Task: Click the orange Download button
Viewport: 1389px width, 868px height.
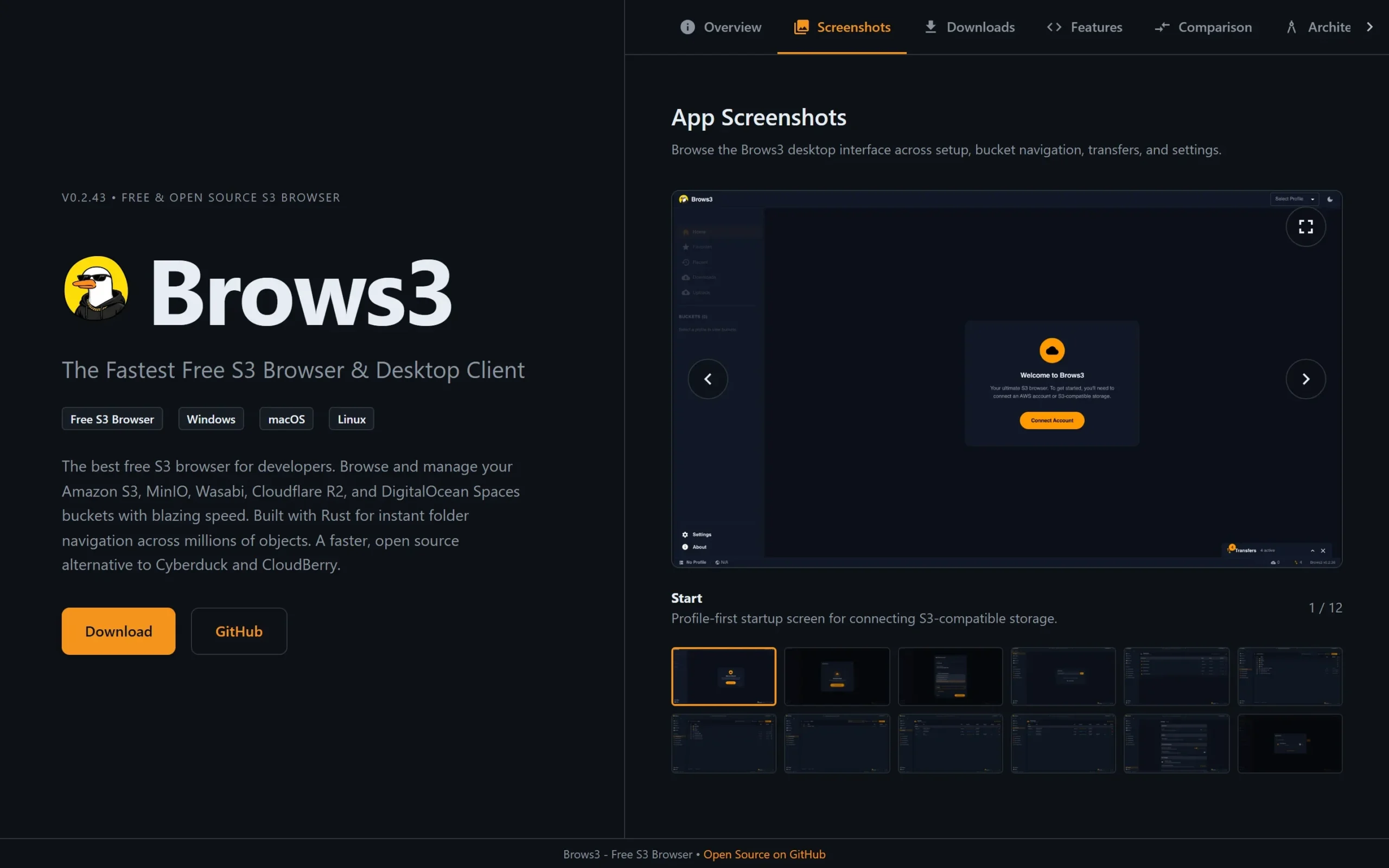Action: click(x=118, y=631)
